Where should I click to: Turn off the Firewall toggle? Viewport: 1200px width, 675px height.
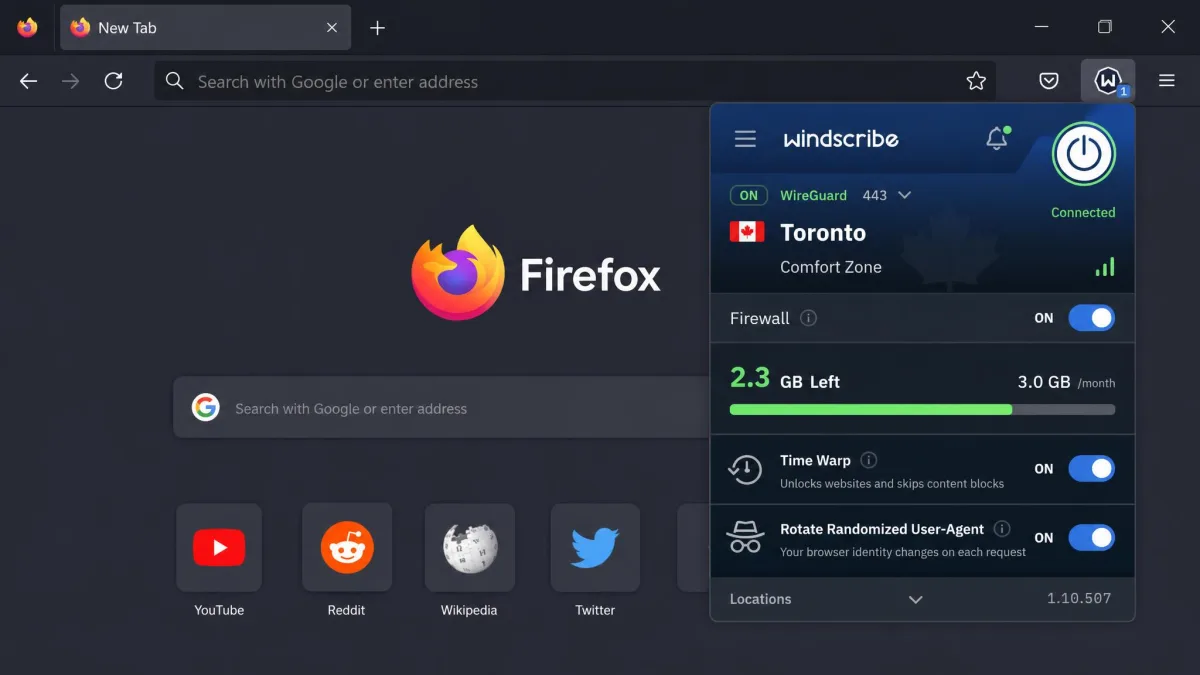pos(1091,318)
